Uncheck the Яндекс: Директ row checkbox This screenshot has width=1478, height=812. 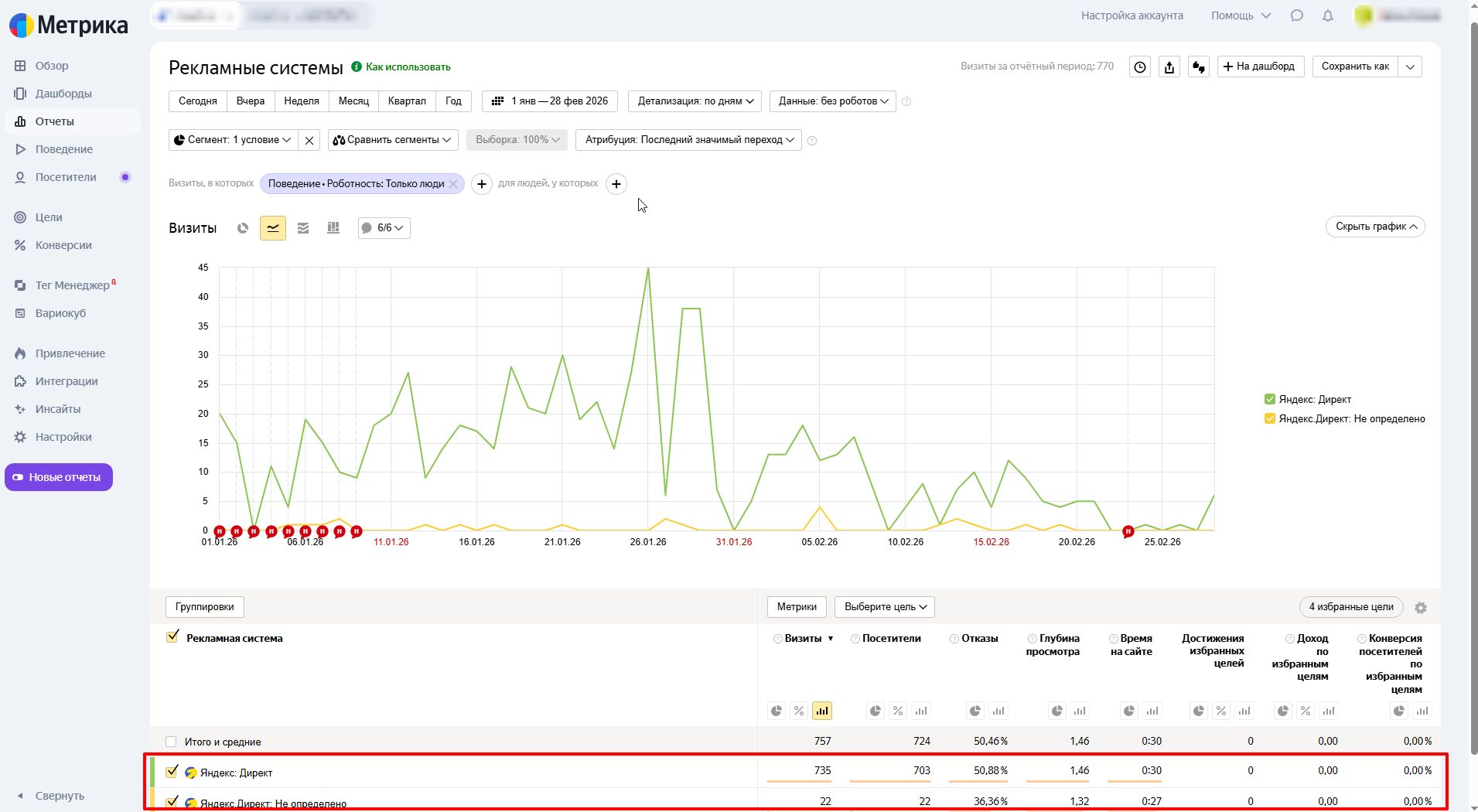click(x=172, y=771)
